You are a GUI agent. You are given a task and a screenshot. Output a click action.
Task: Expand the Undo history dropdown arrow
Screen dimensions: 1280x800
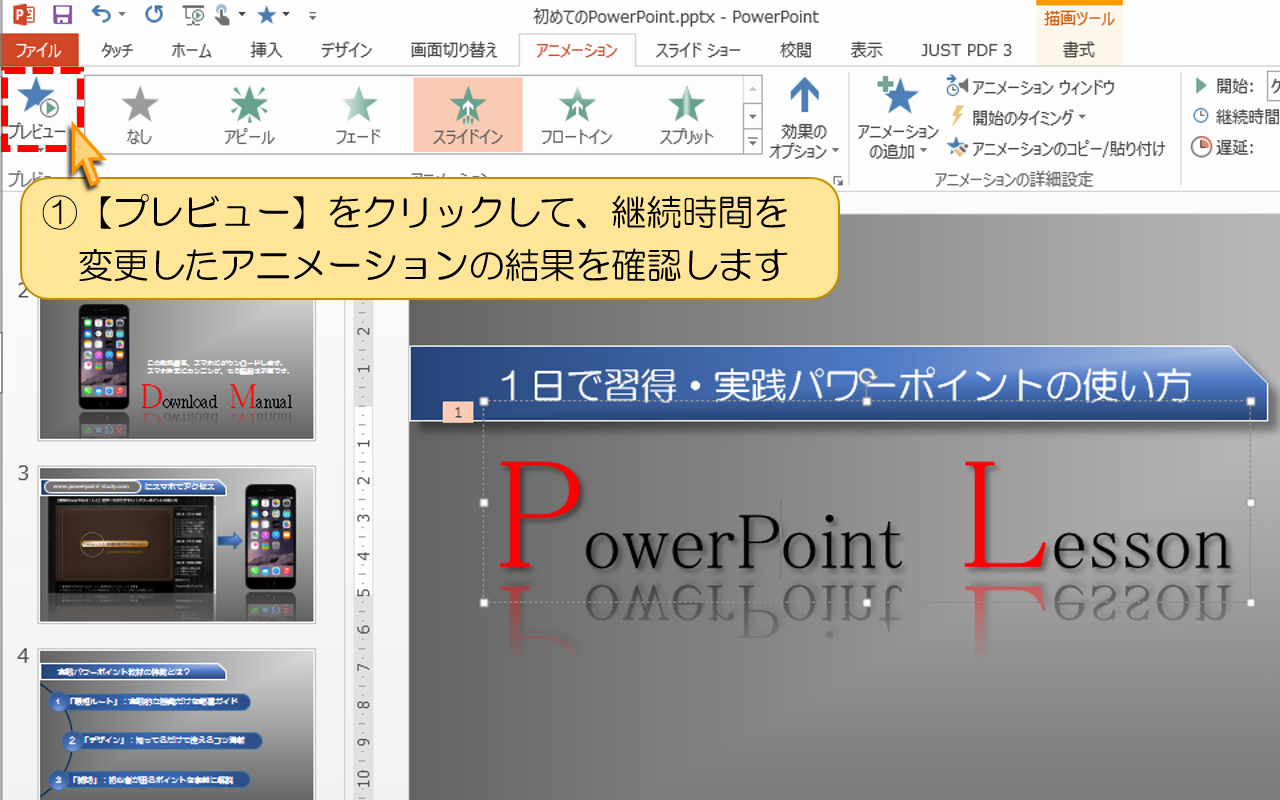tap(122, 16)
